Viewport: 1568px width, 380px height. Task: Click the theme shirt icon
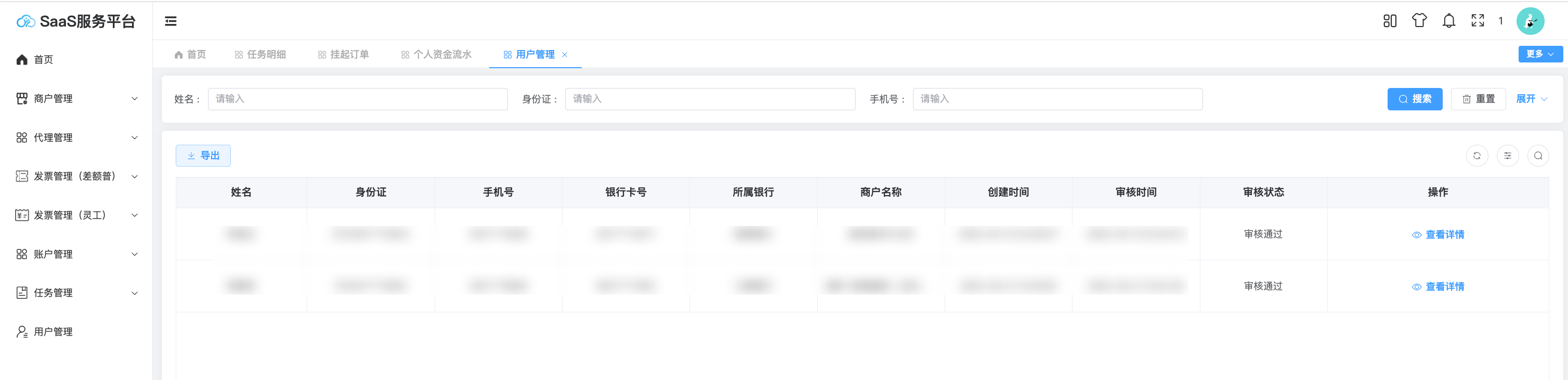[x=1419, y=21]
